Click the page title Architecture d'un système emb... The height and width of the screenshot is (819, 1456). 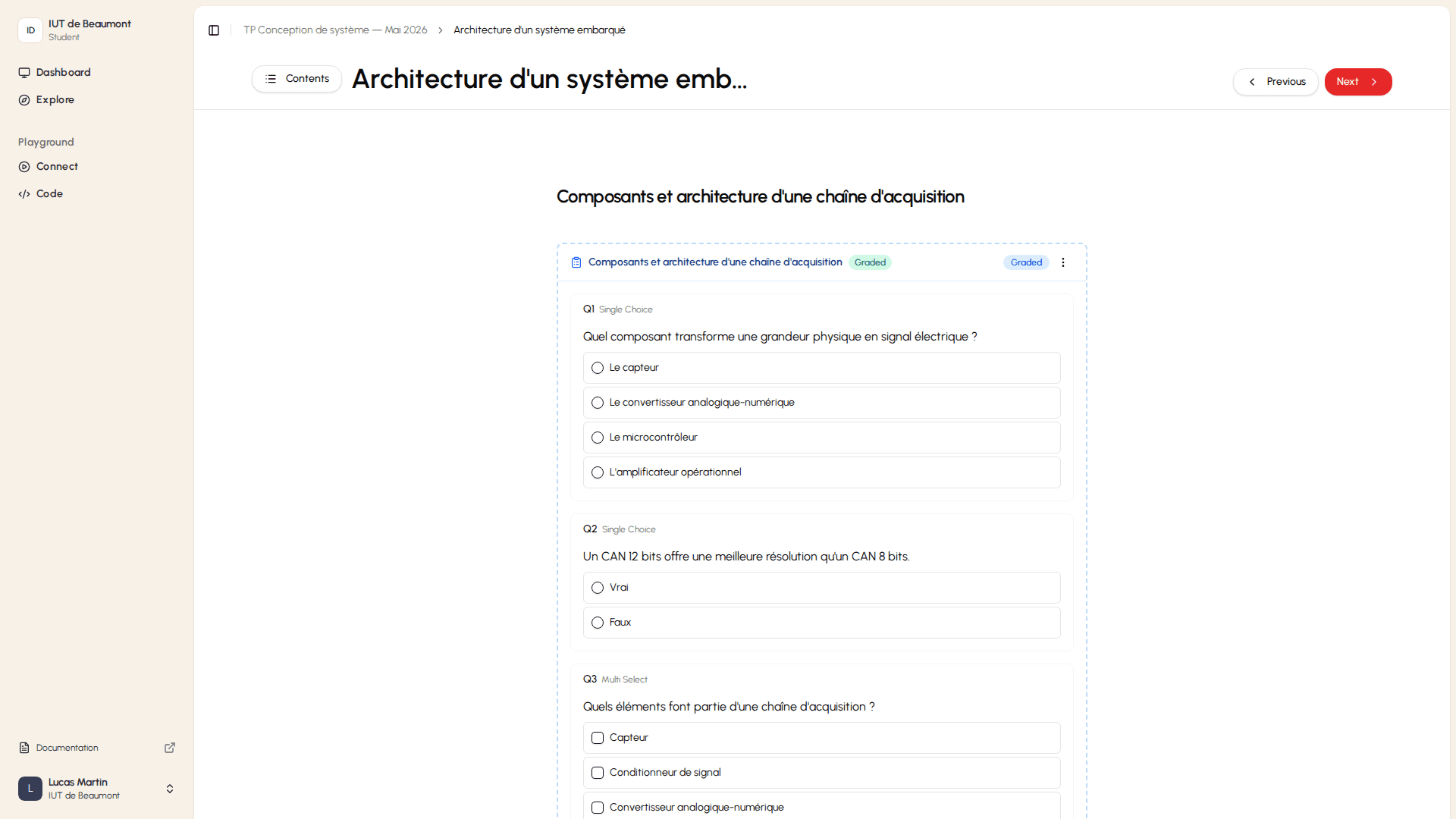tap(549, 79)
